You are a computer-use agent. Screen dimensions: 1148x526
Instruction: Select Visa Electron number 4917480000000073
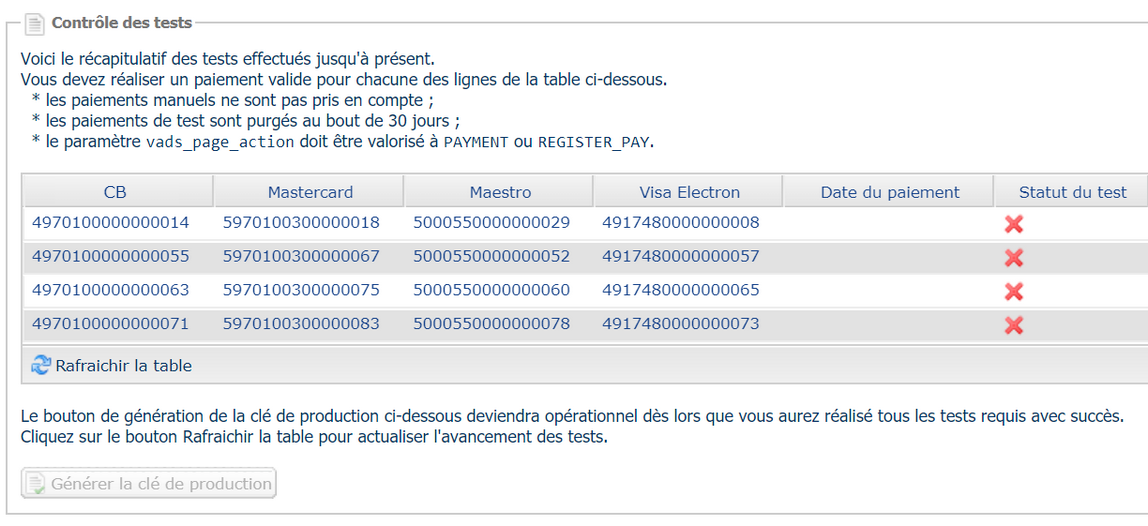click(x=680, y=324)
